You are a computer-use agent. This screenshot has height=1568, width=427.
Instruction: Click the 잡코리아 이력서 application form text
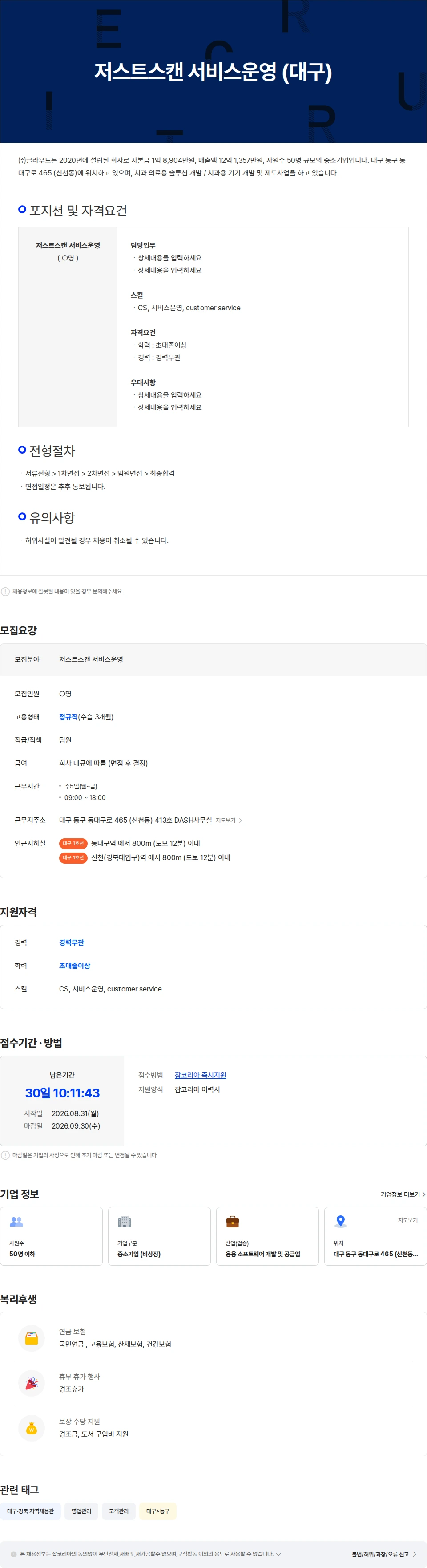(197, 1089)
